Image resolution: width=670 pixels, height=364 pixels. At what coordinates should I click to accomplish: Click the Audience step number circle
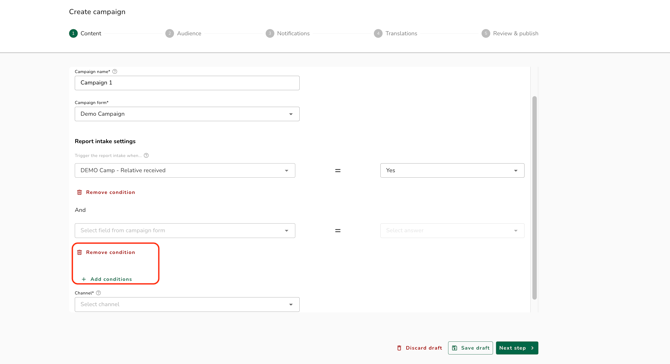pyautogui.click(x=170, y=33)
